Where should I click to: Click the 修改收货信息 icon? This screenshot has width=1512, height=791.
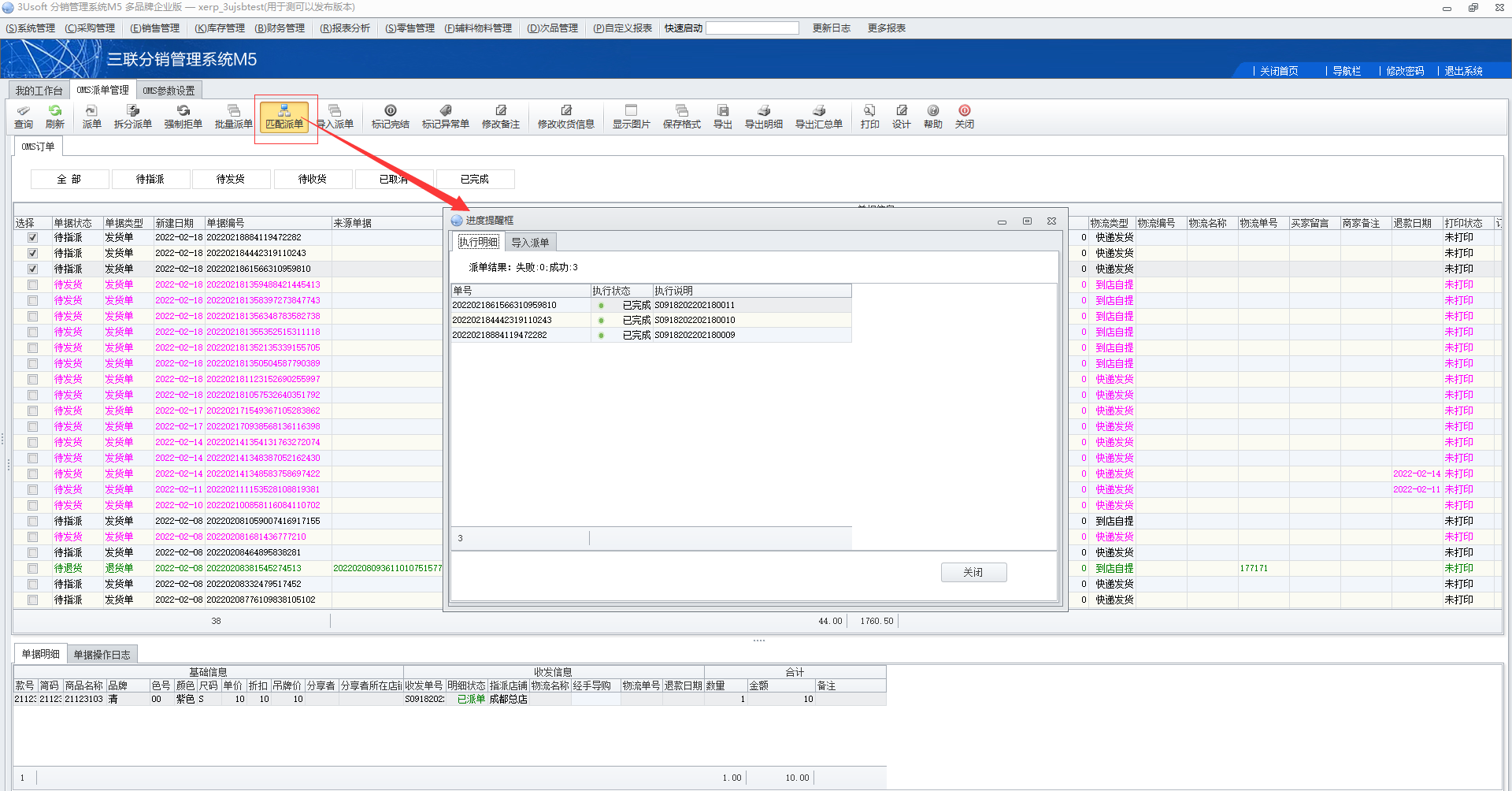(566, 117)
